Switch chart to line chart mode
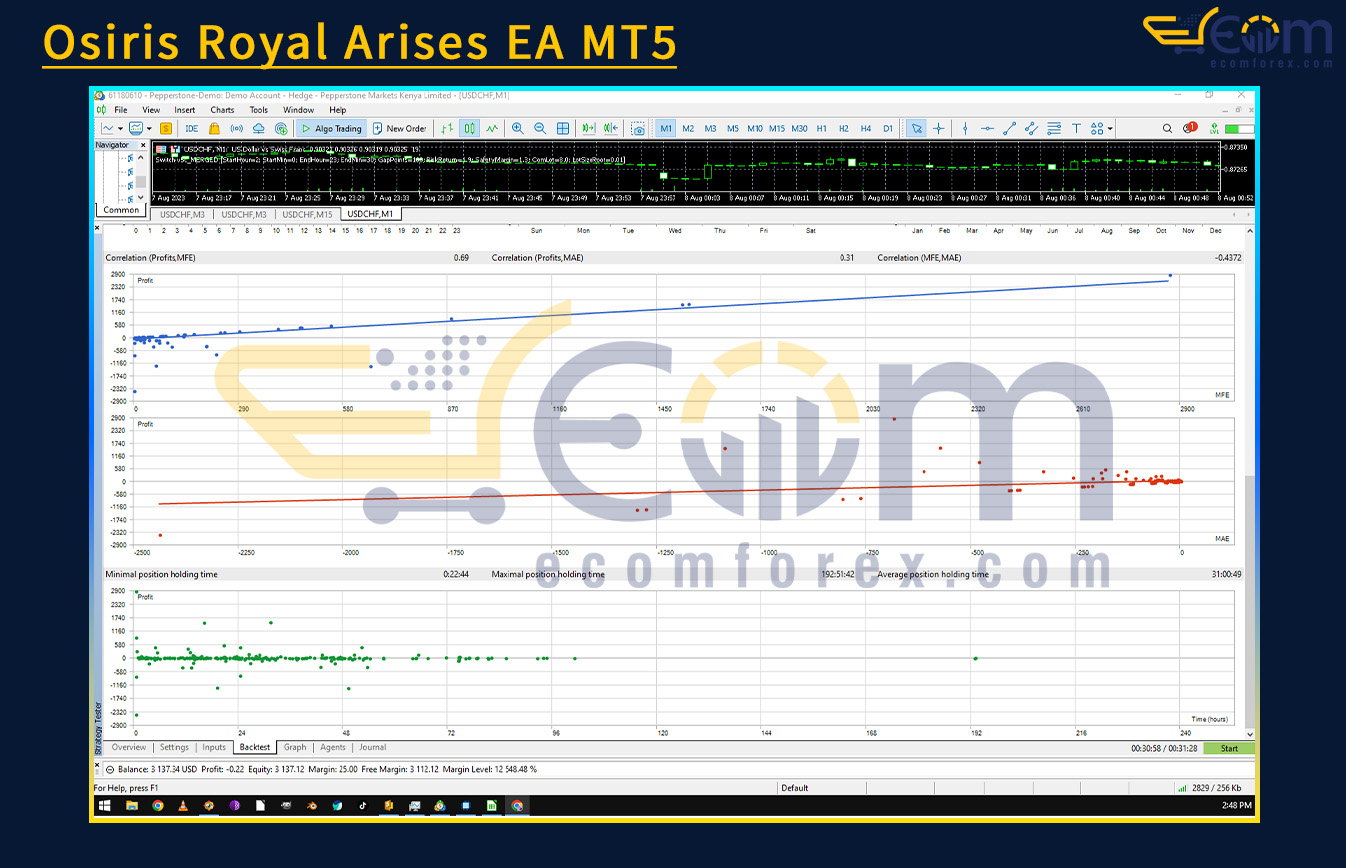Screen dimensions: 1346x868 [x=492, y=128]
